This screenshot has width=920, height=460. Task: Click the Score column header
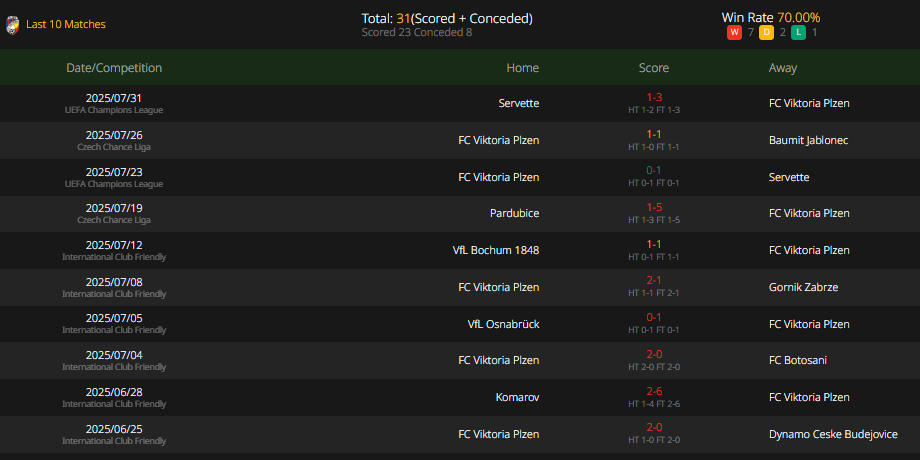[654, 67]
